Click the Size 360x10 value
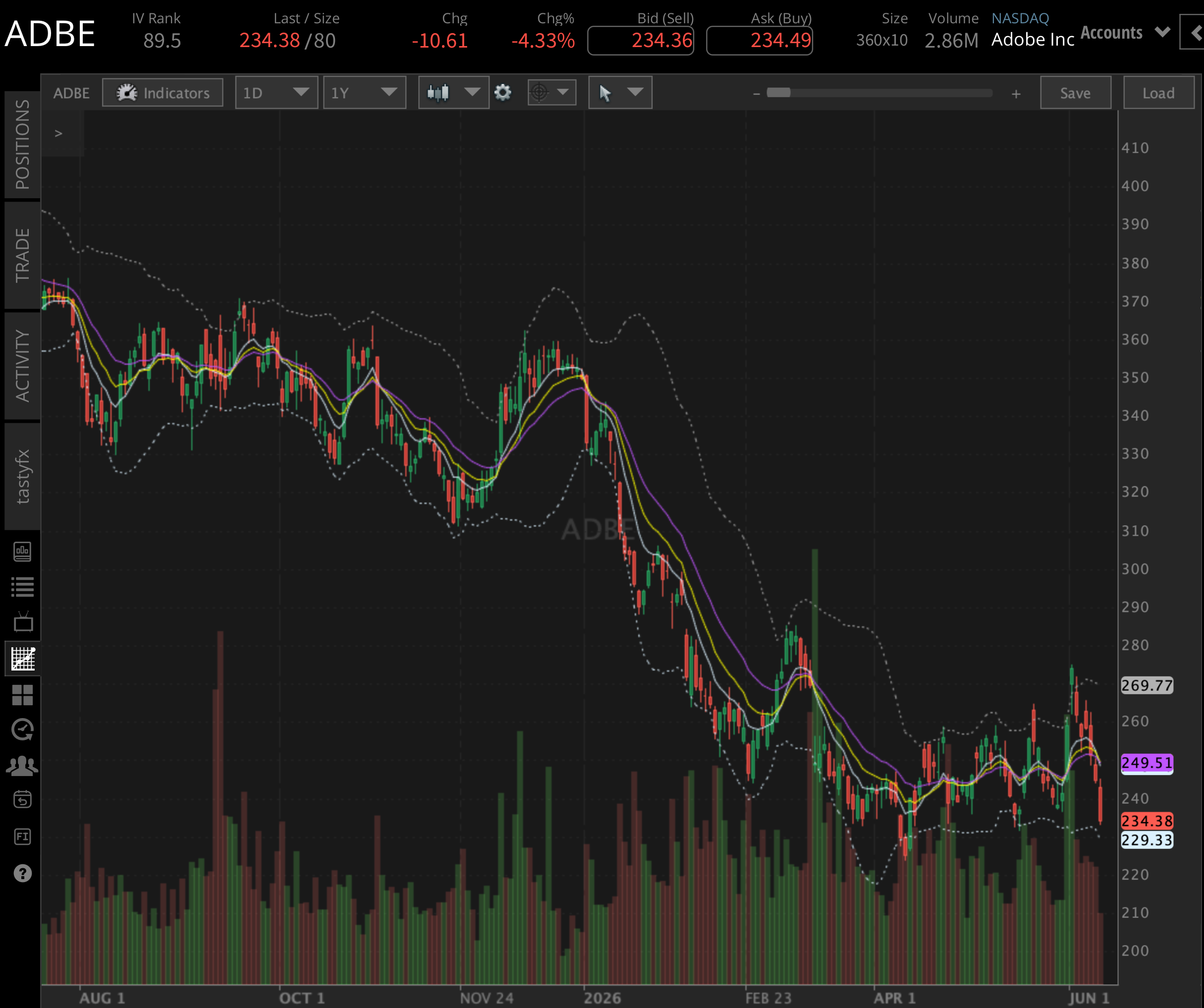 tap(882, 41)
